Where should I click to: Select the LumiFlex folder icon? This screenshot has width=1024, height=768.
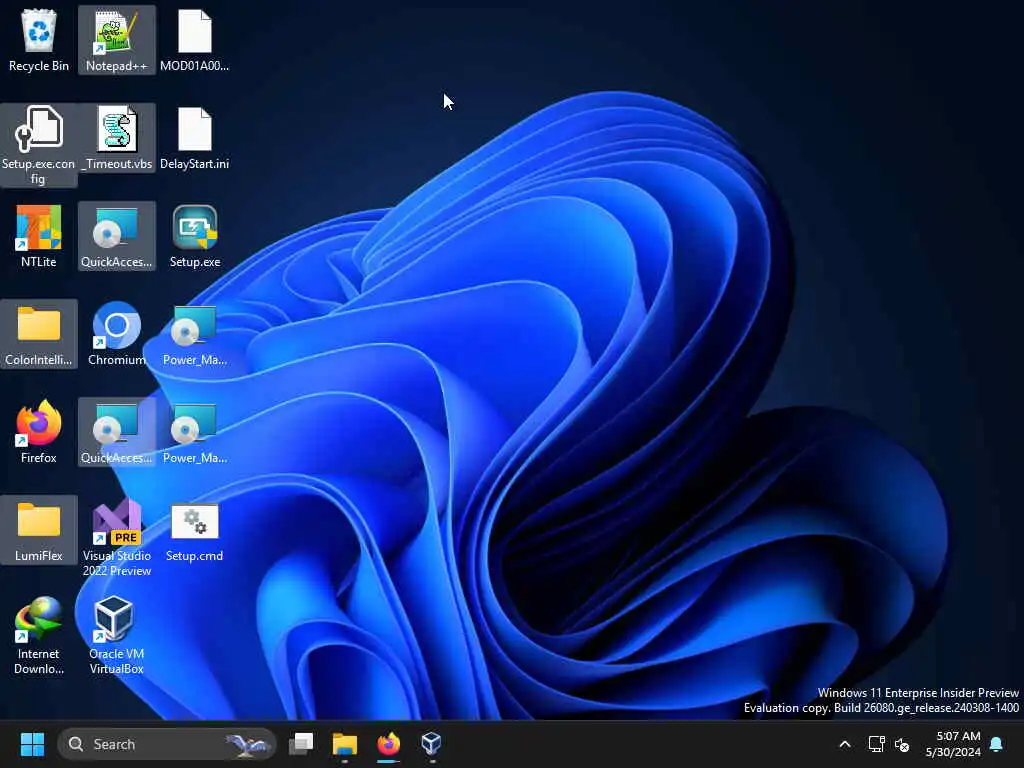coord(39,530)
